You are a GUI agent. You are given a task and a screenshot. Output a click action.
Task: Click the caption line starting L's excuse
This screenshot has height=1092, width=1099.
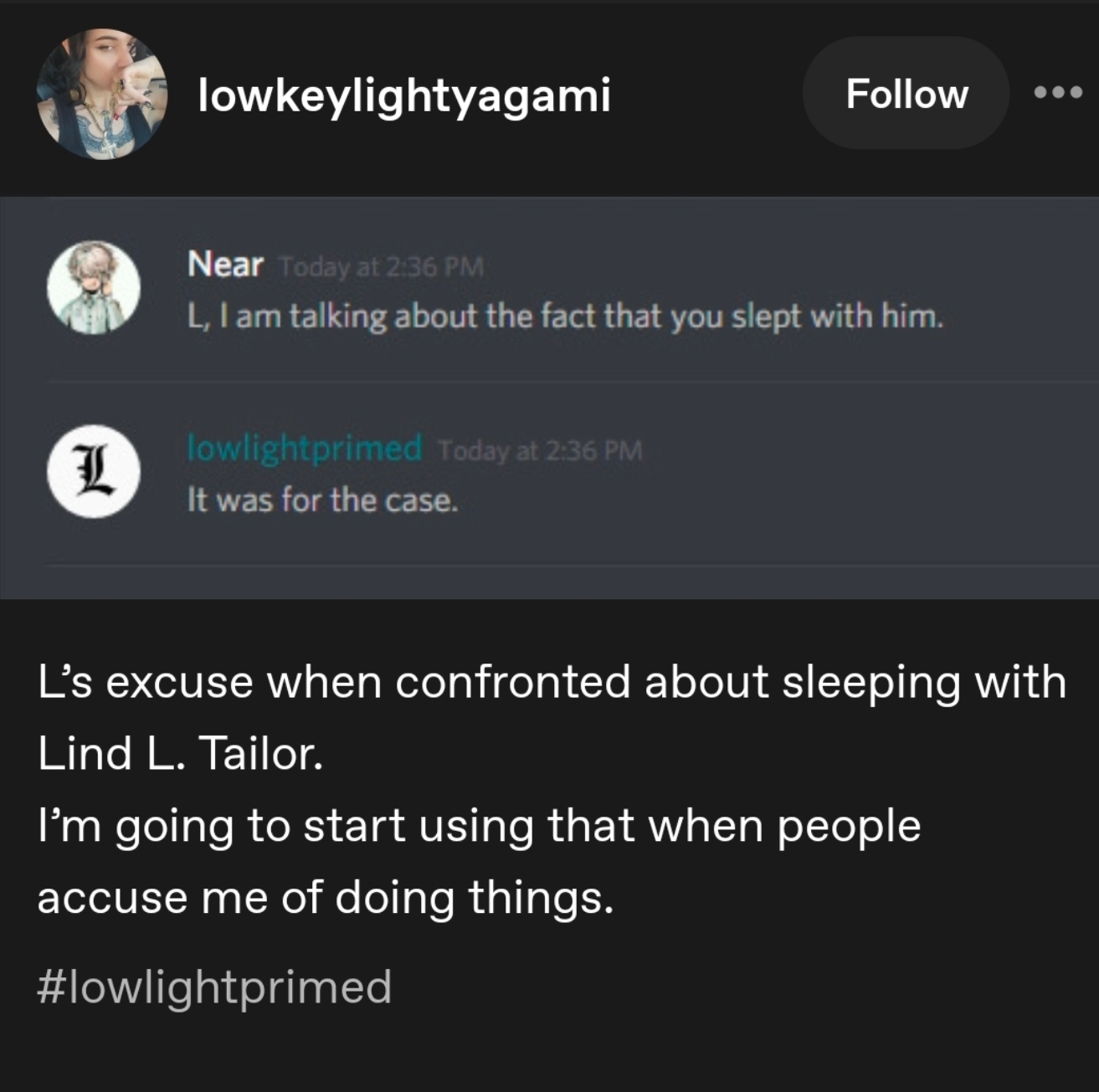[x=552, y=682]
